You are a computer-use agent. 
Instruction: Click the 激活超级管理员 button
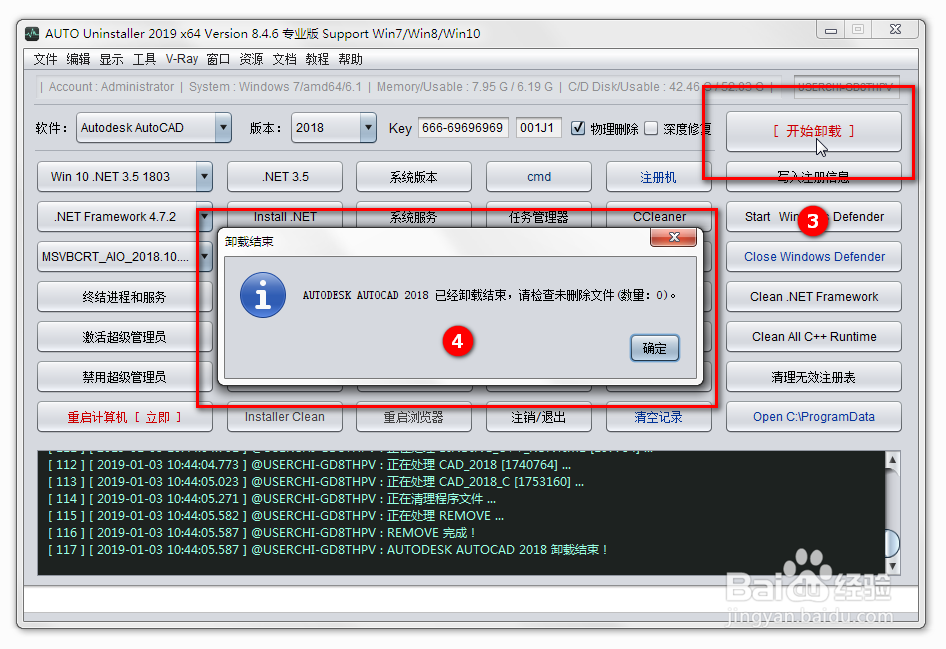(x=124, y=337)
